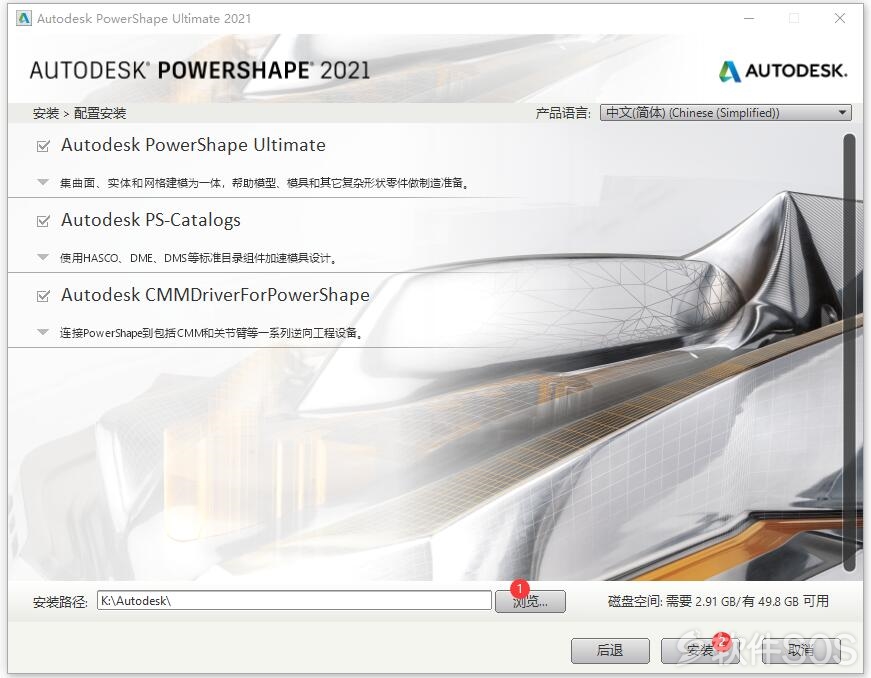Click the 后退 back button
Screen dimensions: 871x678
point(610,650)
